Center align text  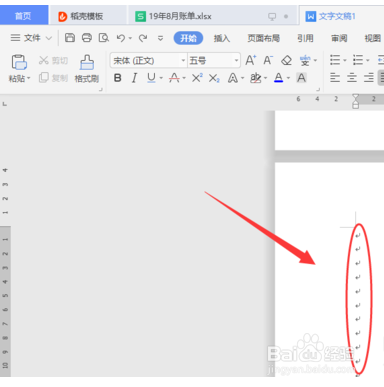tap(352, 78)
